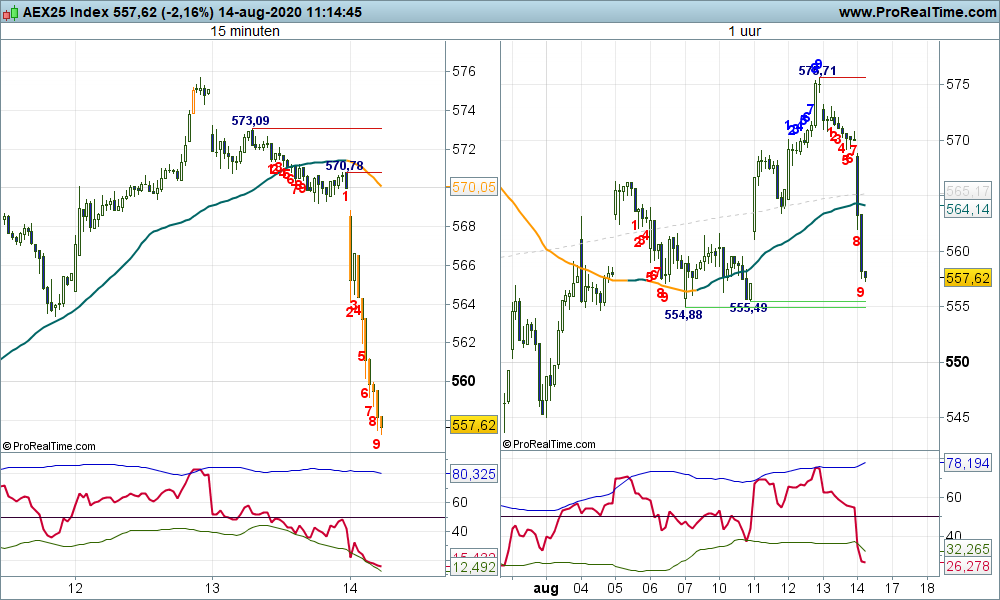This screenshot has width=1000, height=600.
Task: Click the blue 78,194 indicator value
Action: point(967,464)
